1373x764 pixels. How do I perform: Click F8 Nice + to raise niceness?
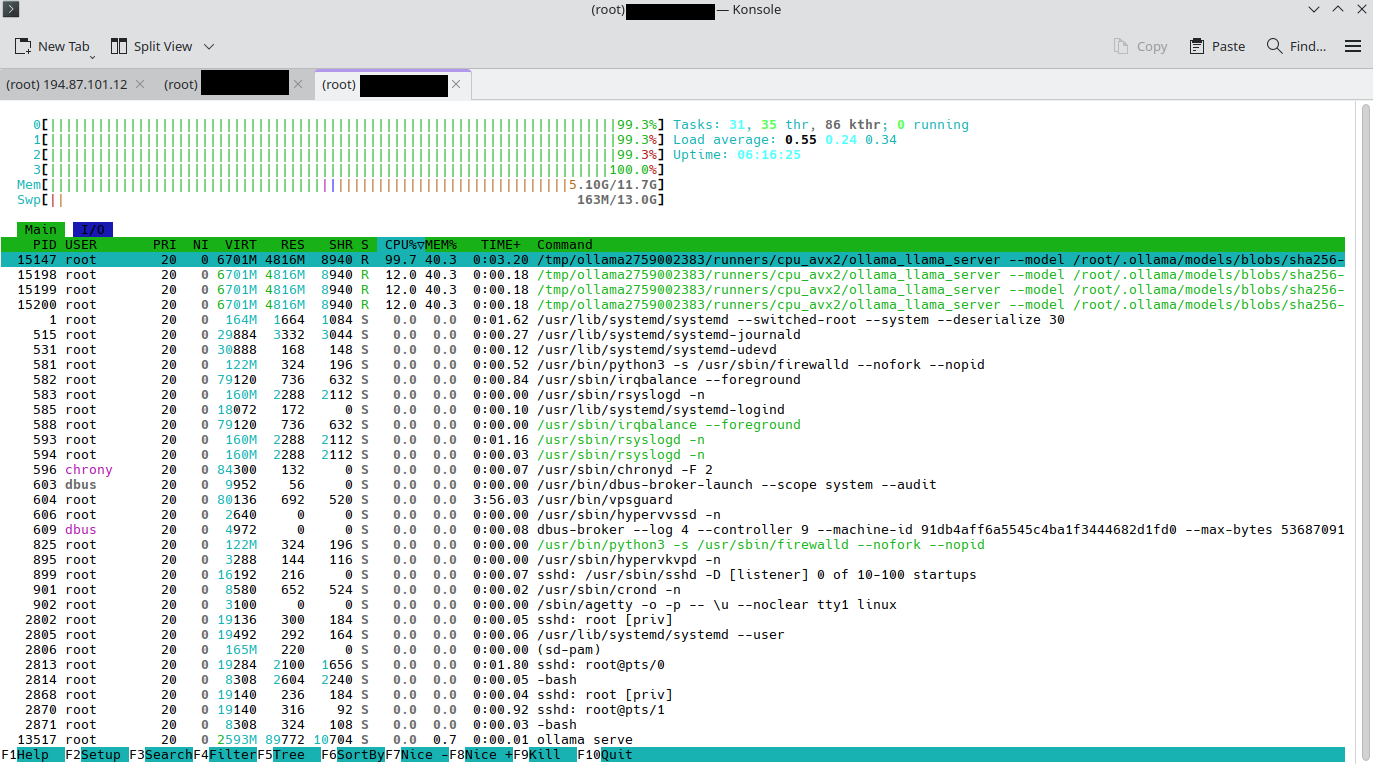[481, 755]
